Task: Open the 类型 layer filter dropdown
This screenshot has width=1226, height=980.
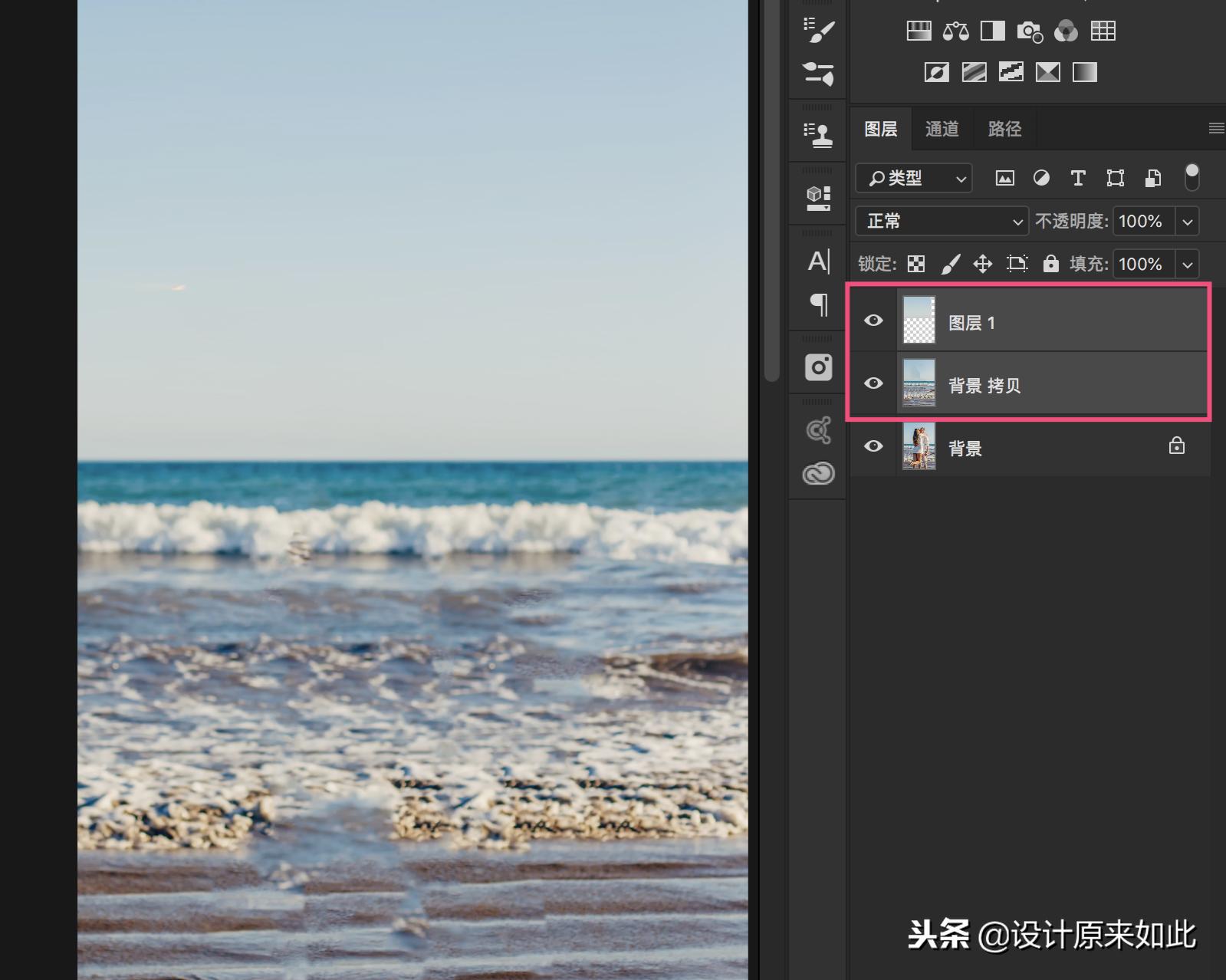Action: [914, 179]
